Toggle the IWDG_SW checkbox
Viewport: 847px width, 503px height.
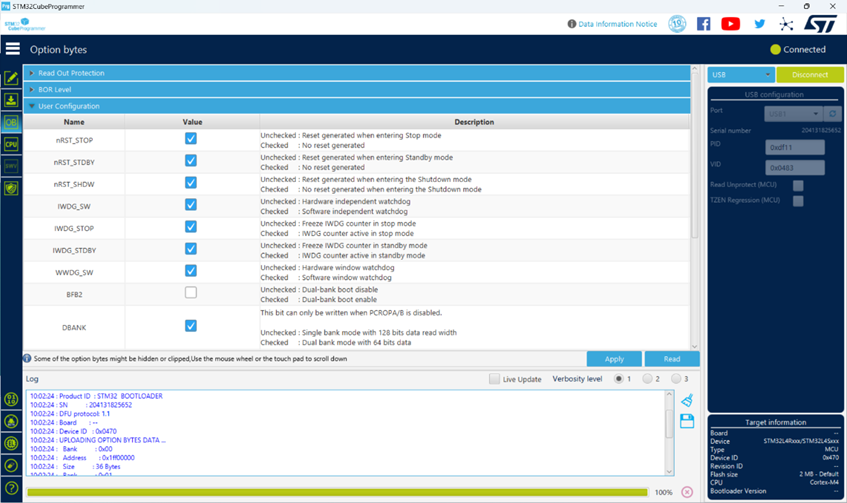191,205
